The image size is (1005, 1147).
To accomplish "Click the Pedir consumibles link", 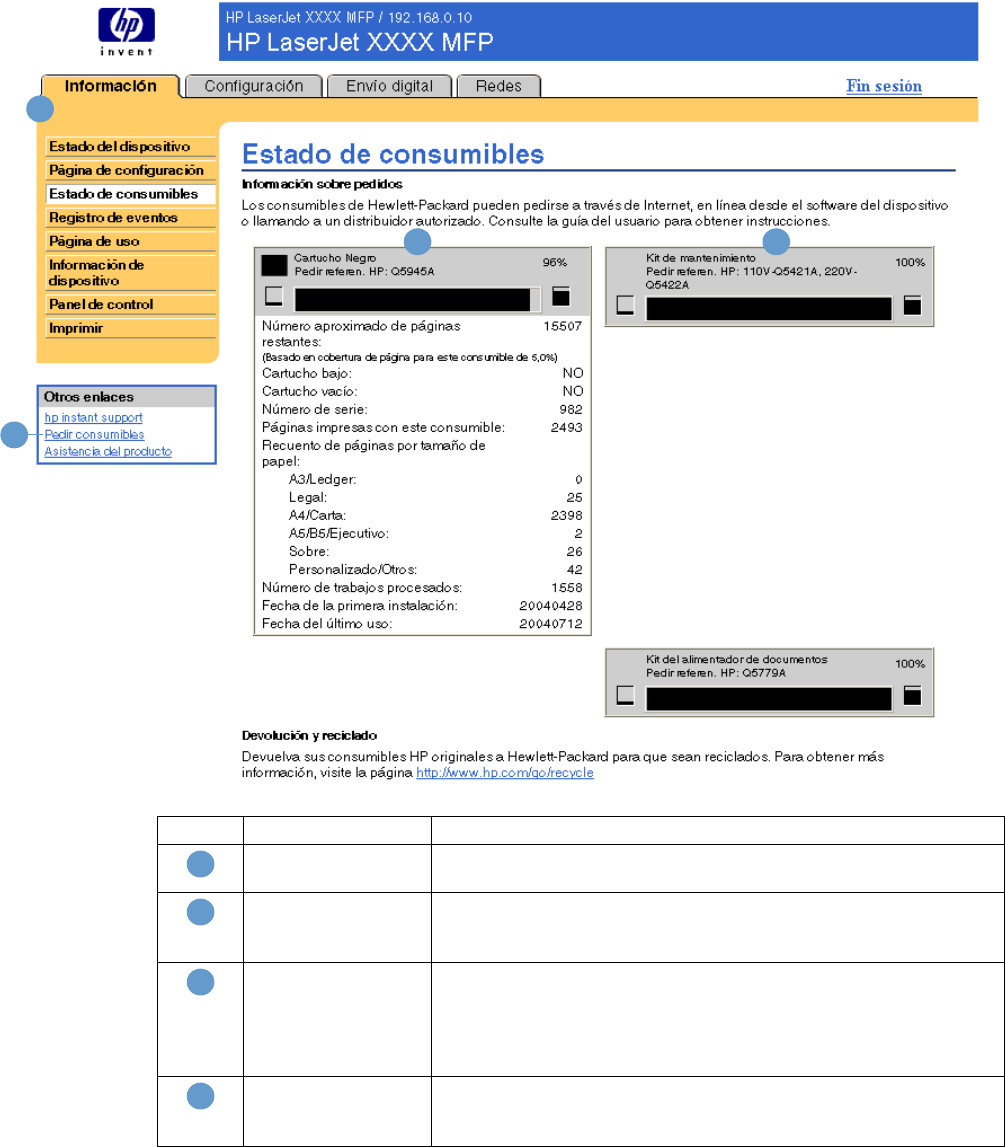I will [94, 435].
